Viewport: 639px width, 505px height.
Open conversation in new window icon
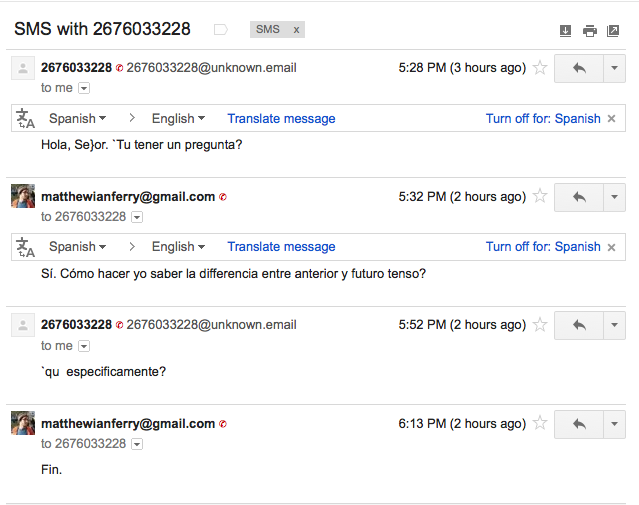point(613,31)
